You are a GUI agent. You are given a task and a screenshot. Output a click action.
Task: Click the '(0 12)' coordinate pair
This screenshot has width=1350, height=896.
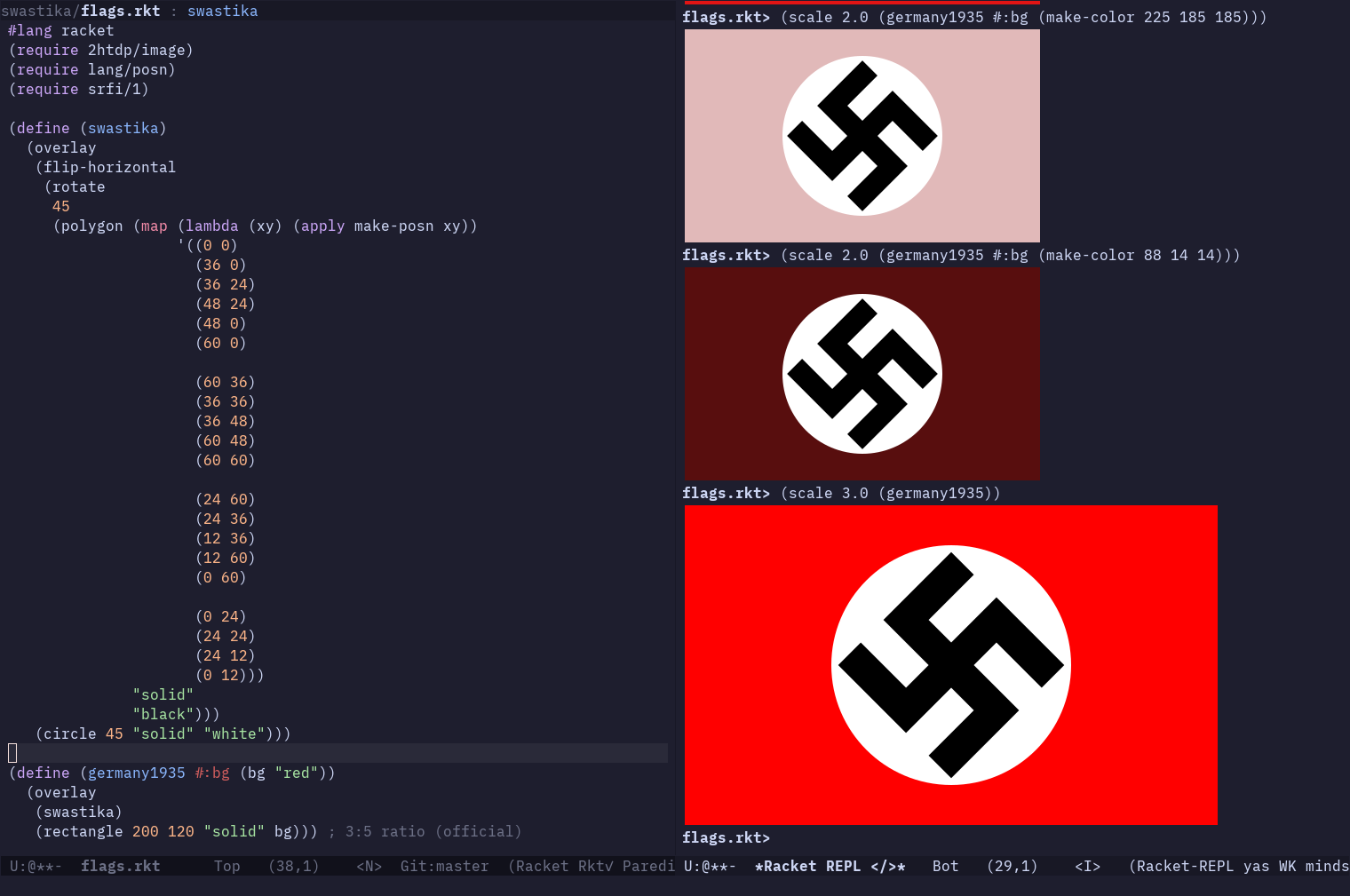pyautogui.click(x=221, y=675)
